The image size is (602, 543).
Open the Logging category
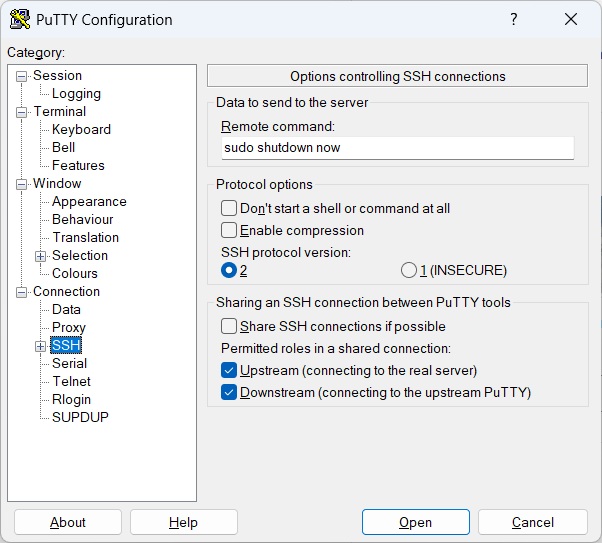click(76, 94)
